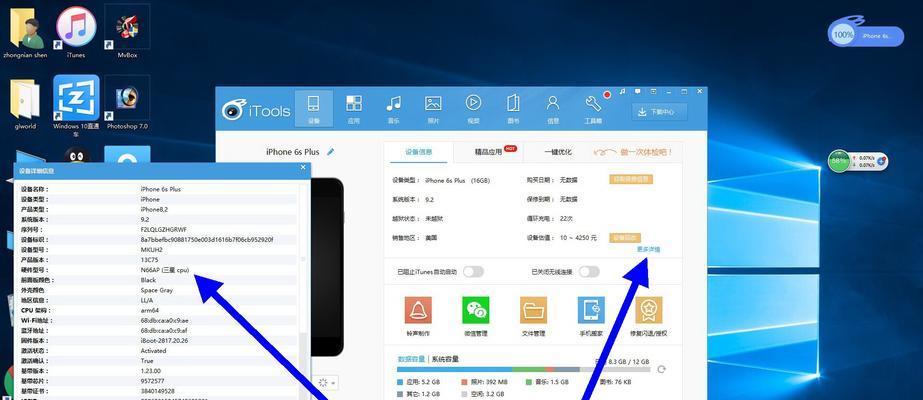Open the 下载中心 download center
This screenshot has width=923, height=400.
click(x=659, y=112)
